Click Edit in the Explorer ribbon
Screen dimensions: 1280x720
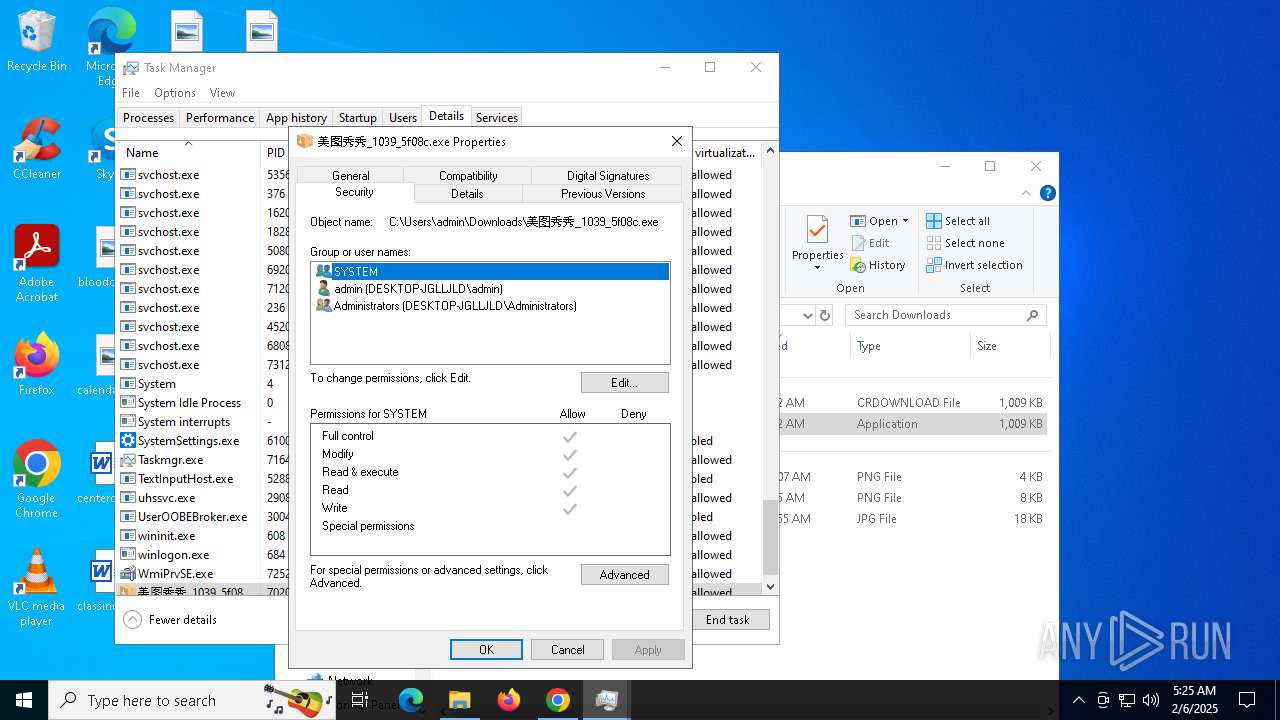pyautogui.click(x=870, y=243)
